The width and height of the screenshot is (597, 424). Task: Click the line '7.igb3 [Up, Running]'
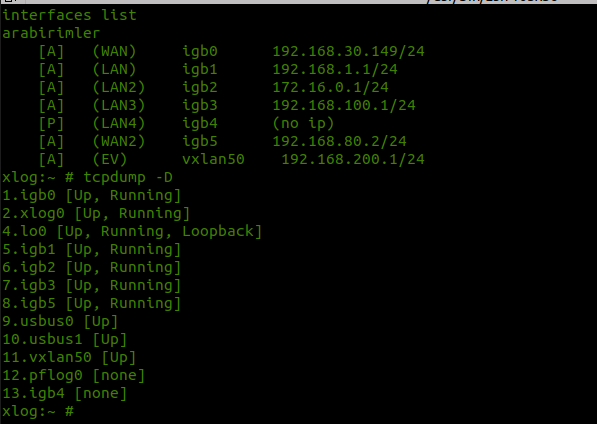pyautogui.click(x=91, y=285)
